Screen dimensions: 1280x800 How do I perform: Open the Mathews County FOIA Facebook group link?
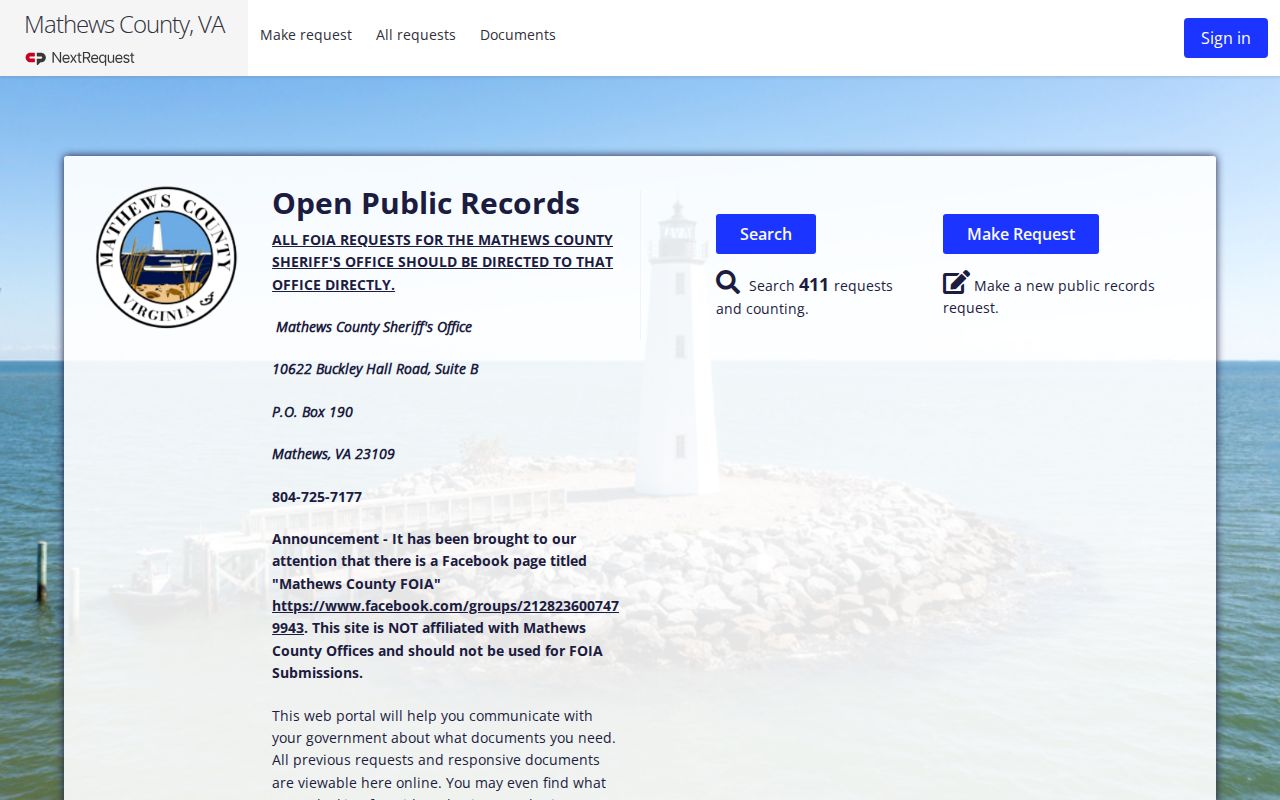pos(445,617)
